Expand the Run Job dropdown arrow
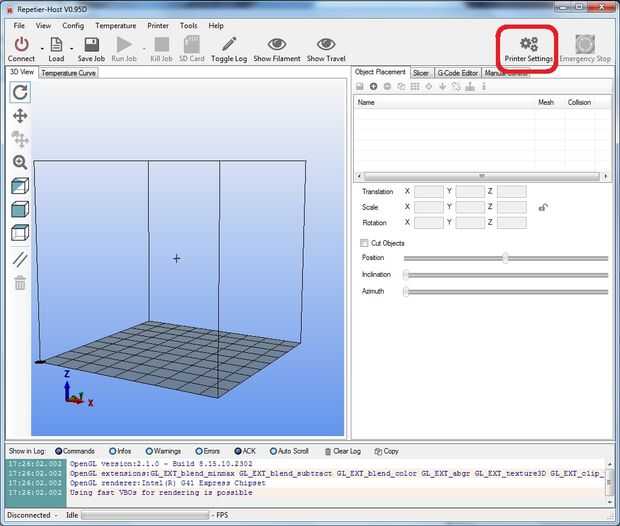The height and width of the screenshot is (526, 620). 144,49
